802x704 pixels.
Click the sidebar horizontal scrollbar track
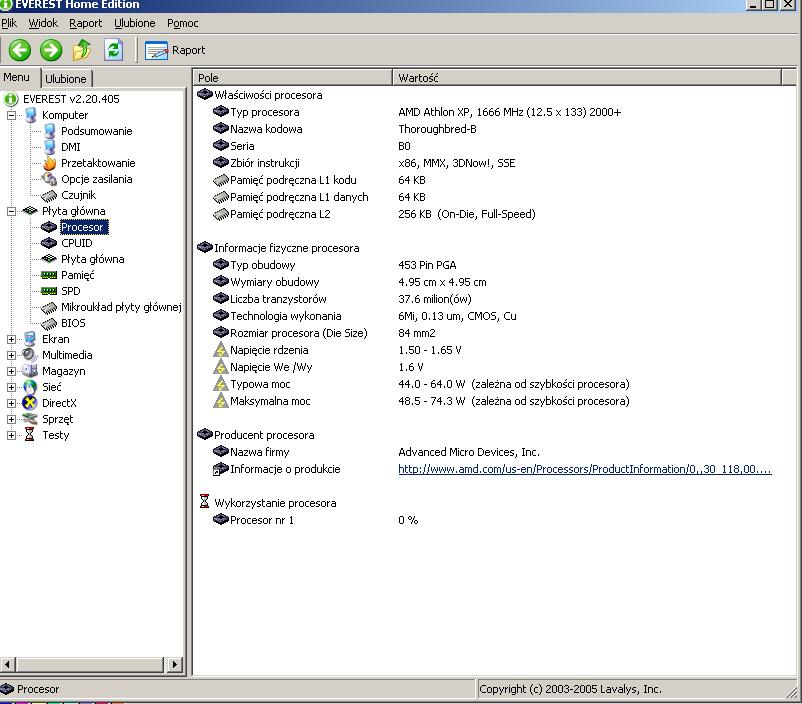tap(91, 665)
